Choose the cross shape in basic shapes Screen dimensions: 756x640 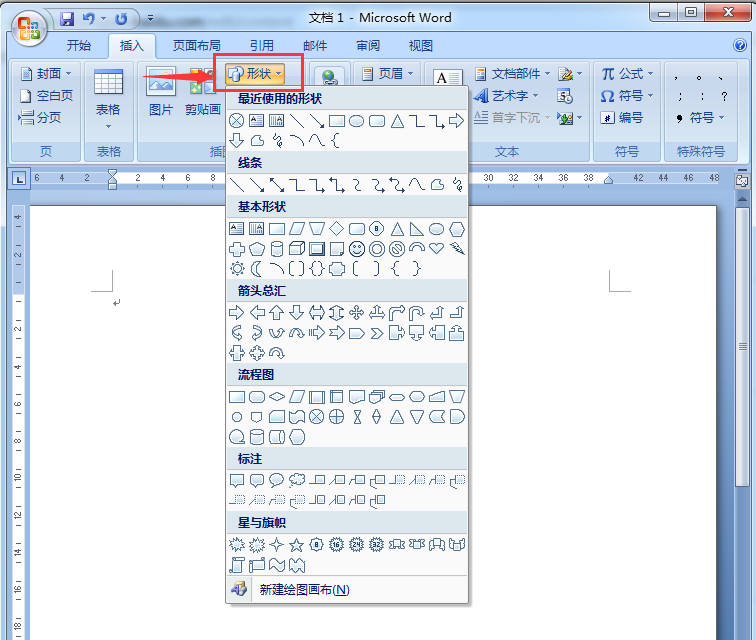[x=237, y=249]
